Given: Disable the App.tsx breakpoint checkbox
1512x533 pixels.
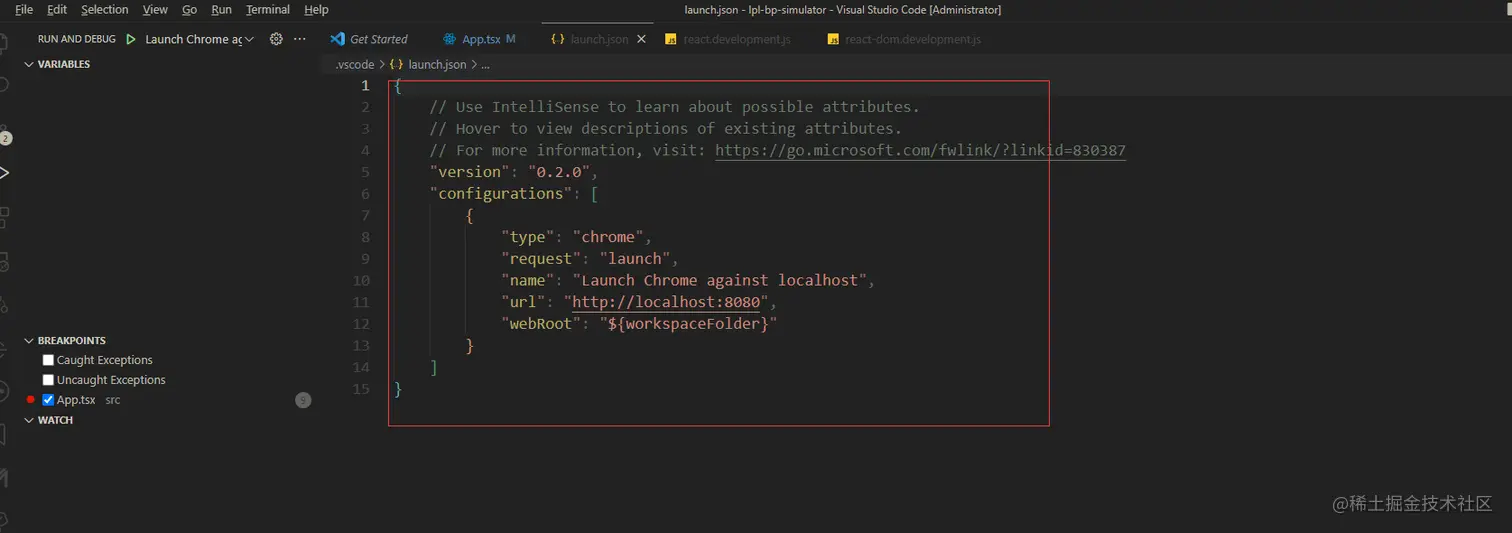Looking at the screenshot, I should [x=48, y=400].
